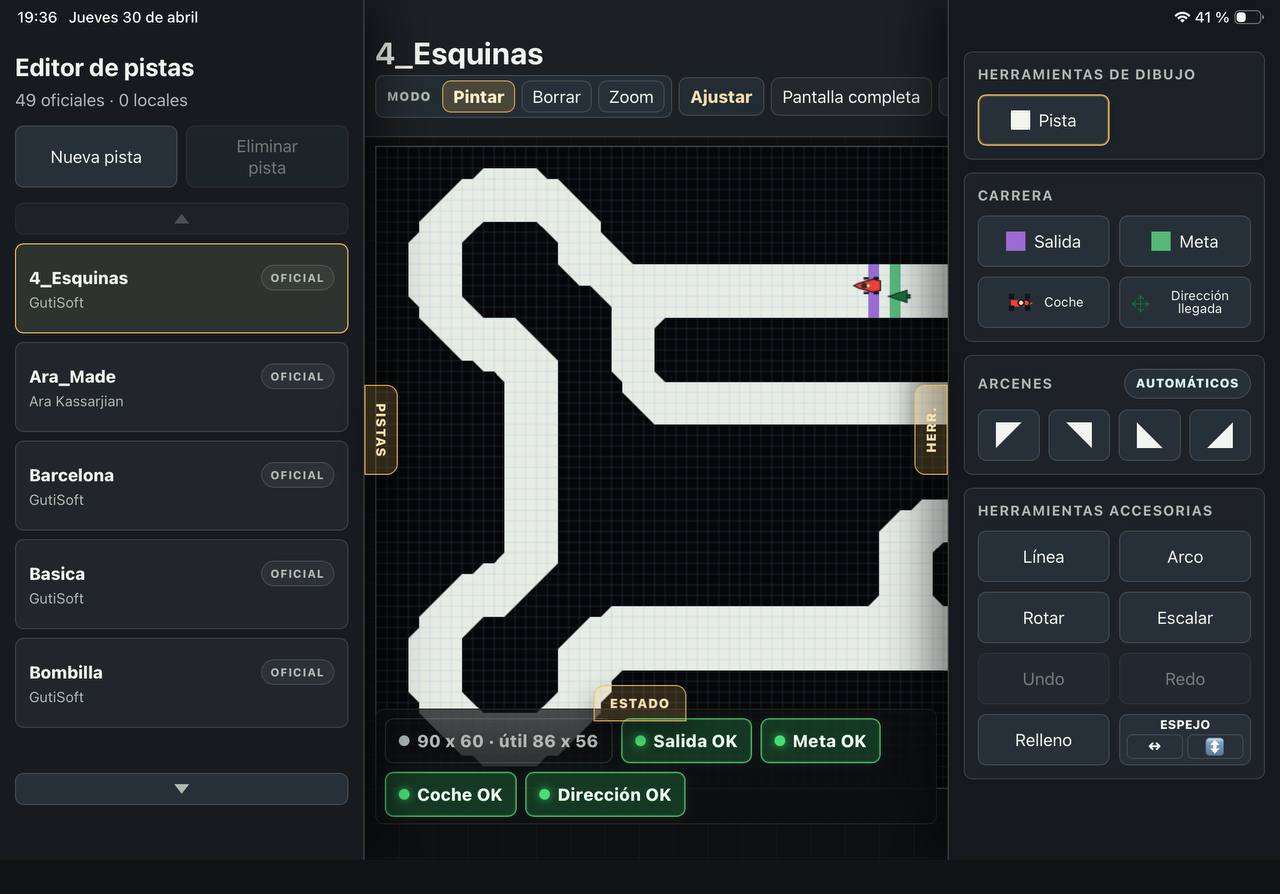Select the Relleno fill tool
The image size is (1280, 894).
pyautogui.click(x=1043, y=740)
